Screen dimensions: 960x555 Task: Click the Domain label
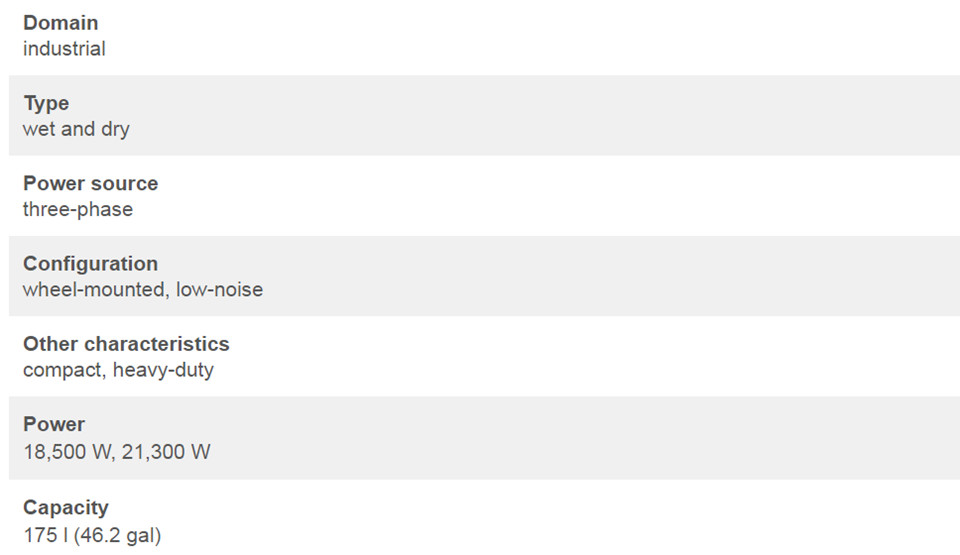[x=61, y=23]
